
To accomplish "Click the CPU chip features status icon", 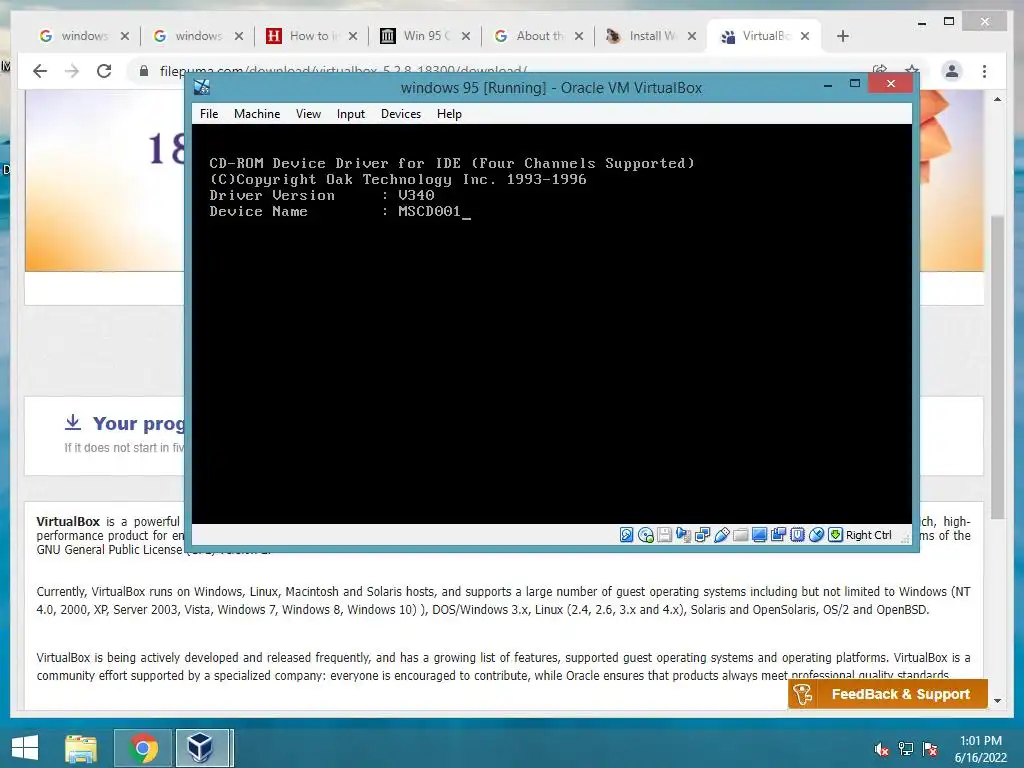I will coord(797,535).
